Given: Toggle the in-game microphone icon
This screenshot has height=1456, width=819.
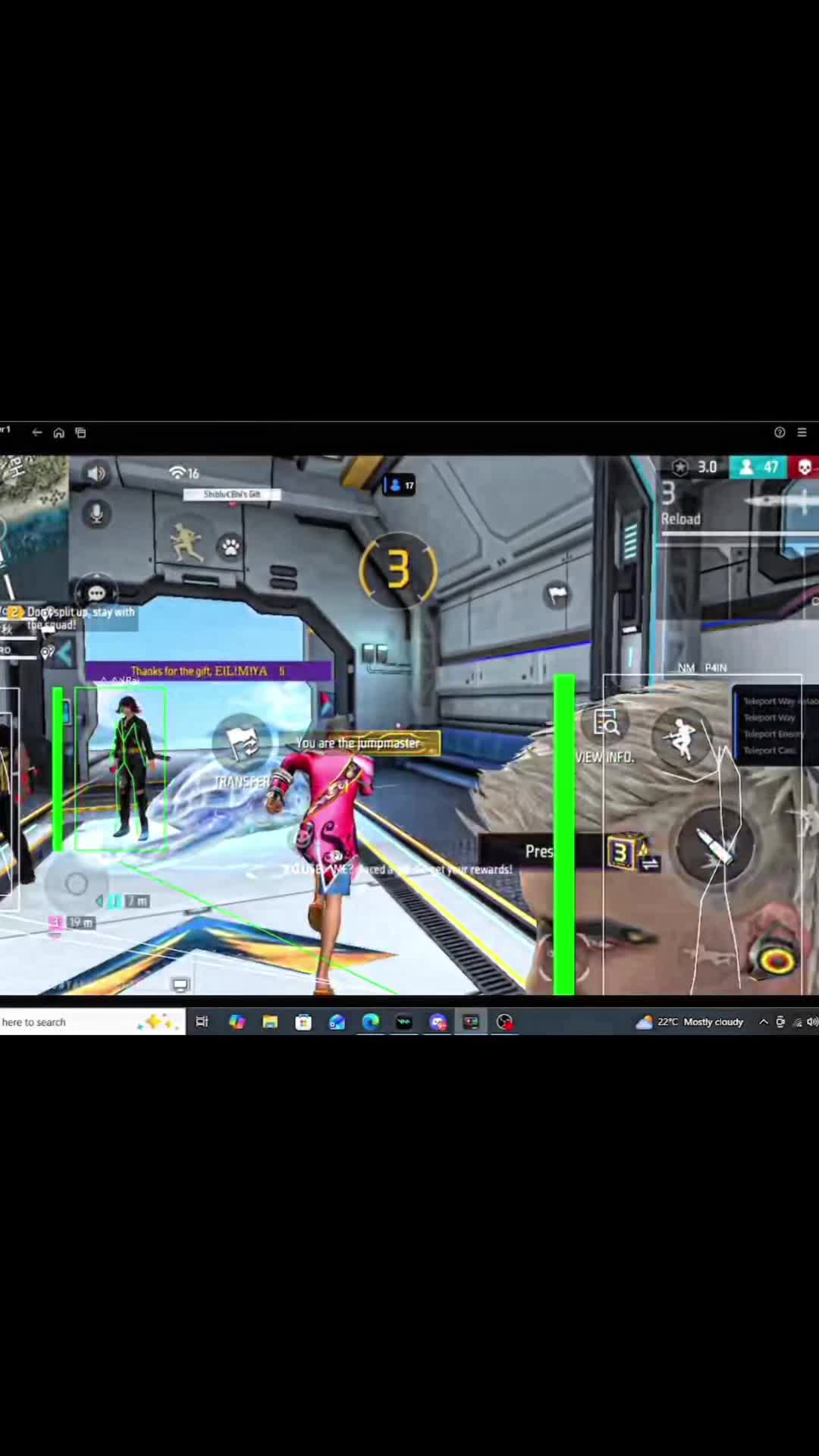Looking at the screenshot, I should tap(96, 514).
